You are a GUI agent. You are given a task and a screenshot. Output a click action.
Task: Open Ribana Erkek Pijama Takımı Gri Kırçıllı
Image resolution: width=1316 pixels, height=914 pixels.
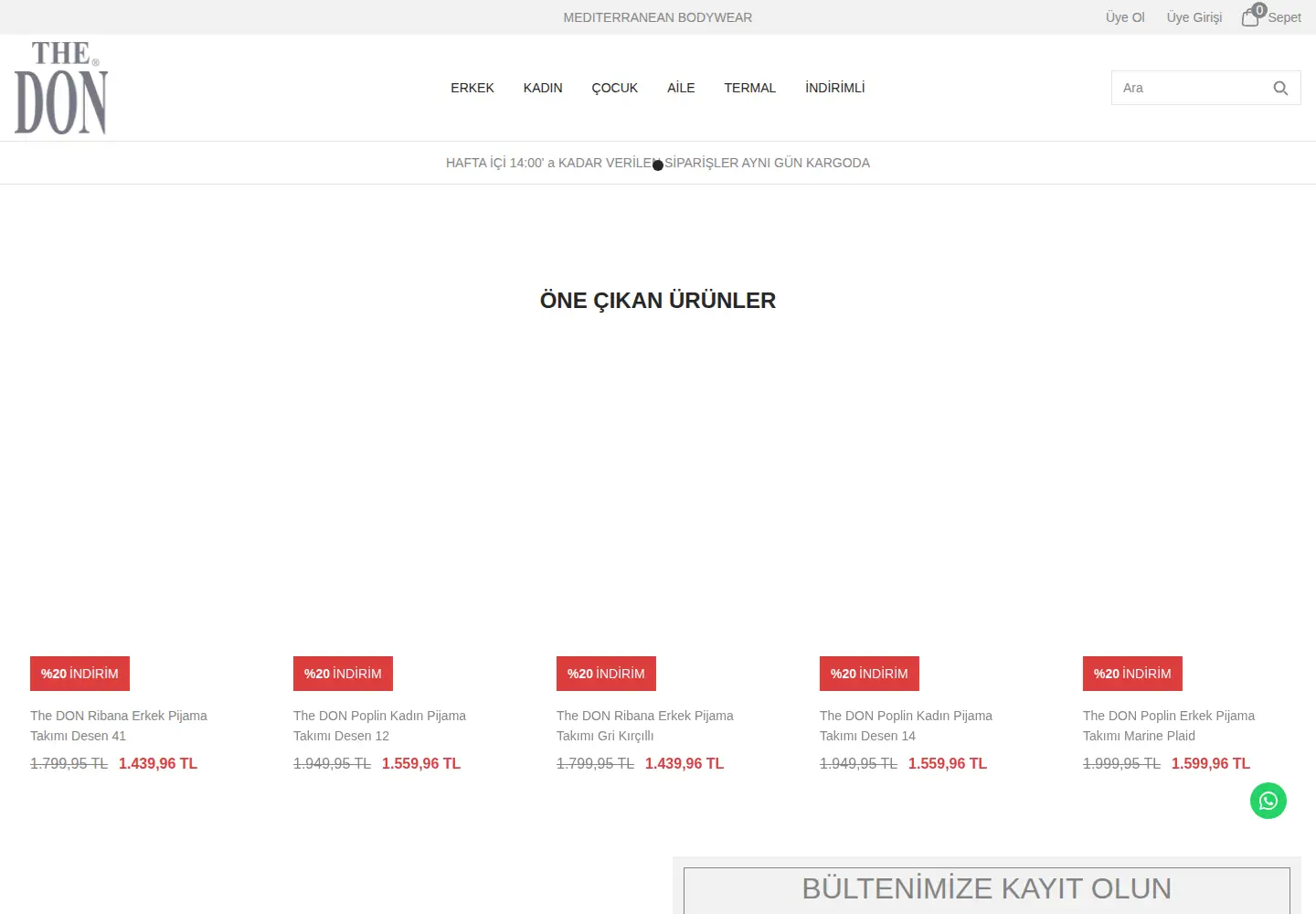(x=645, y=726)
